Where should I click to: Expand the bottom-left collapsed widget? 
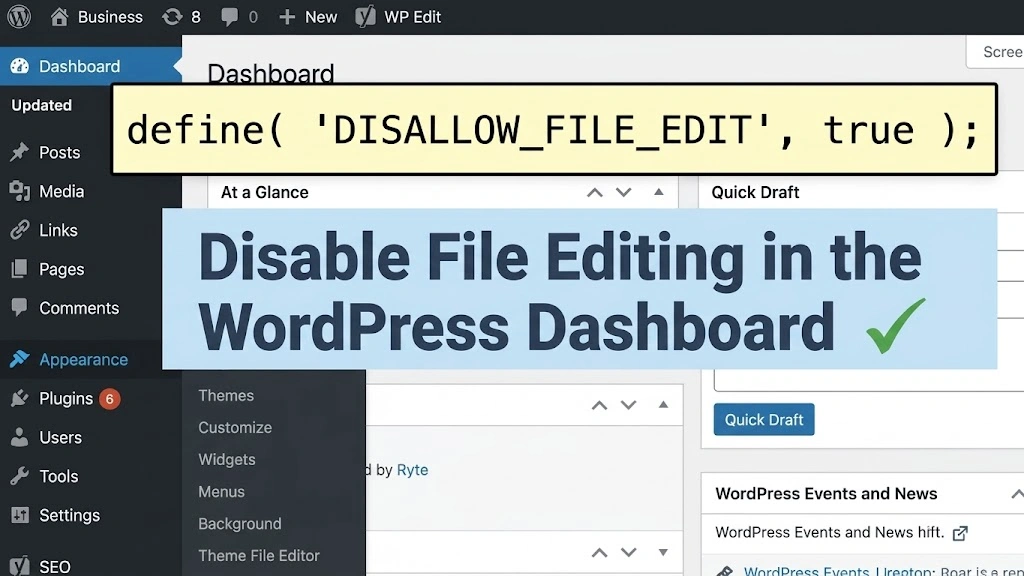pos(664,552)
